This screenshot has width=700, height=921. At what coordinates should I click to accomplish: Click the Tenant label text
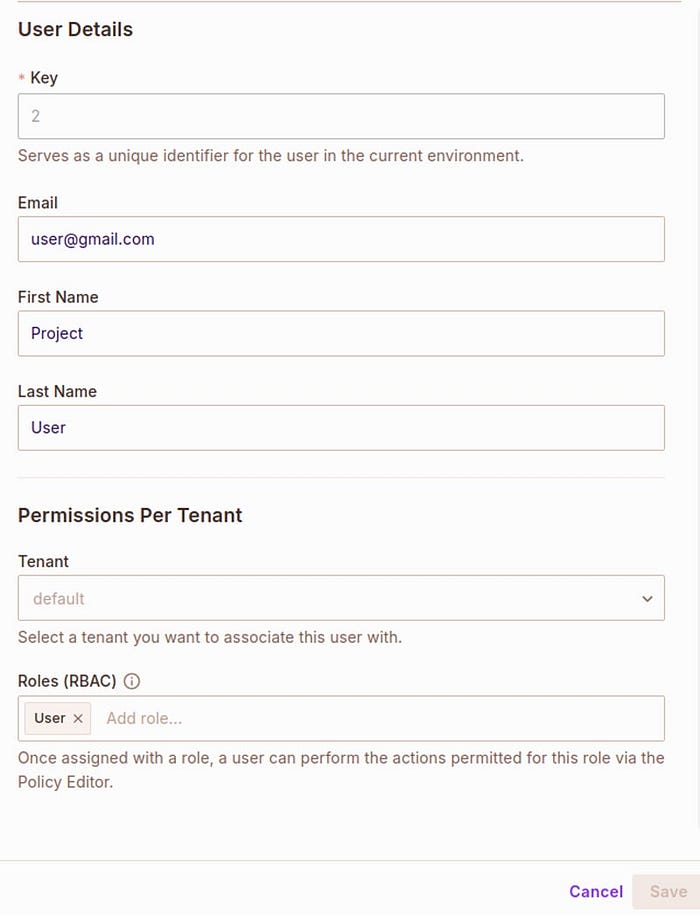point(43,561)
